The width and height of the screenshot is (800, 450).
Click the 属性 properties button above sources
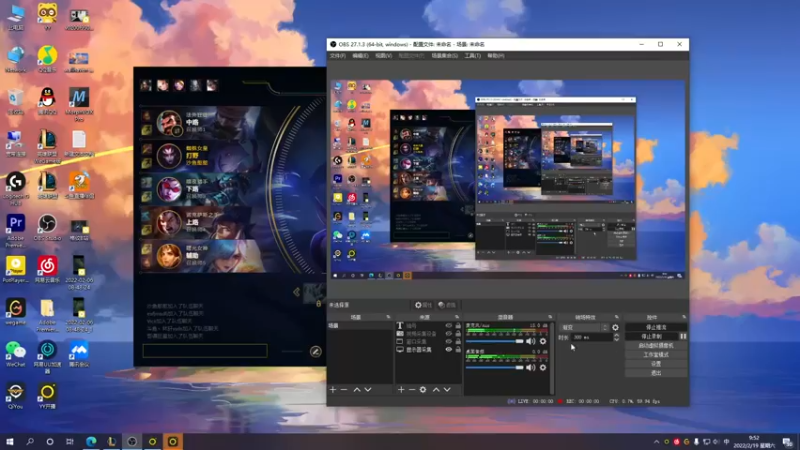pos(423,305)
